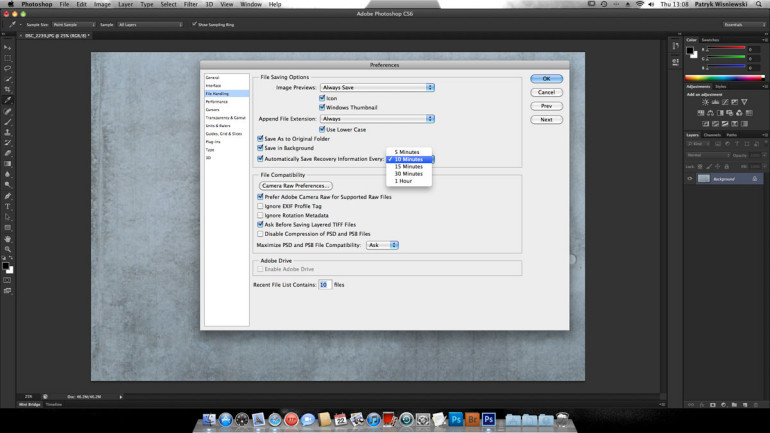Choose 30 Minutes from the recovery interval list
Image resolution: width=770 pixels, height=433 pixels.
coord(409,174)
